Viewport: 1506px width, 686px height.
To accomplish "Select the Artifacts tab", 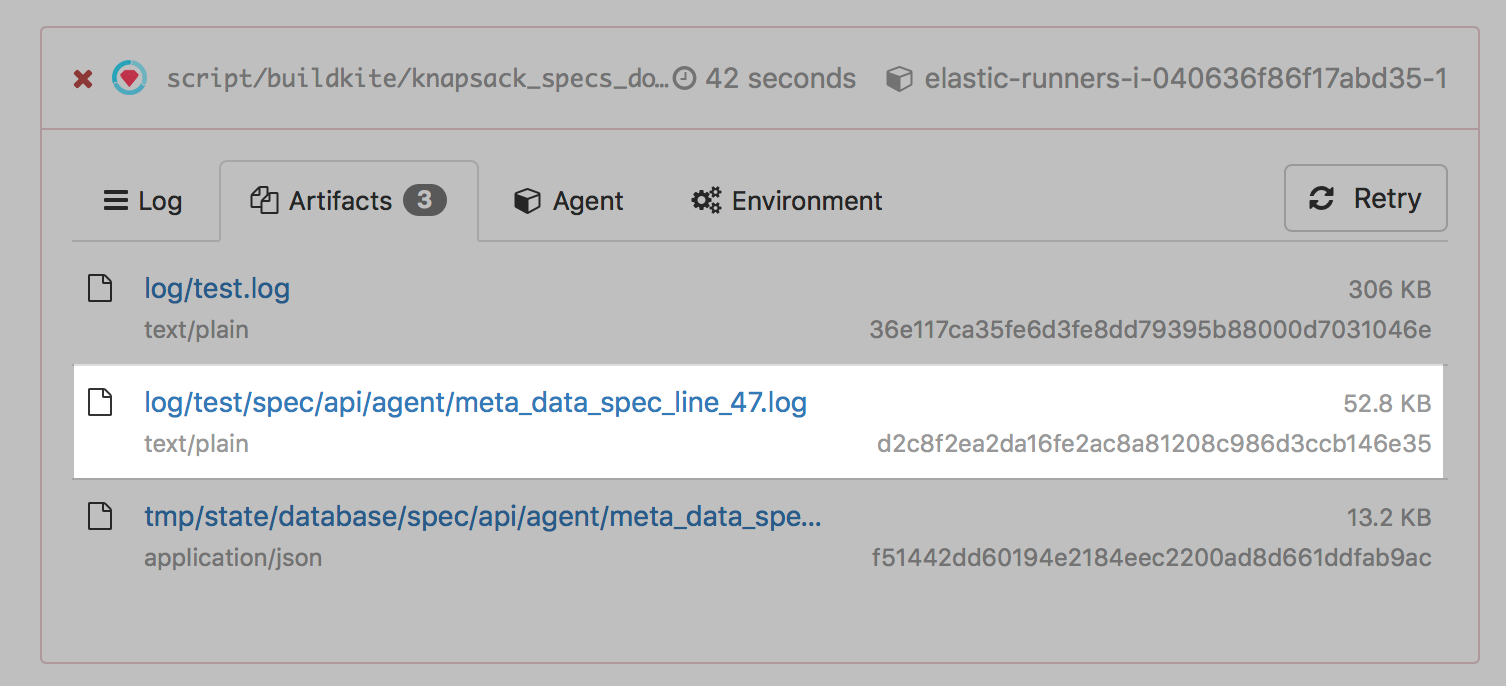I will pos(340,201).
